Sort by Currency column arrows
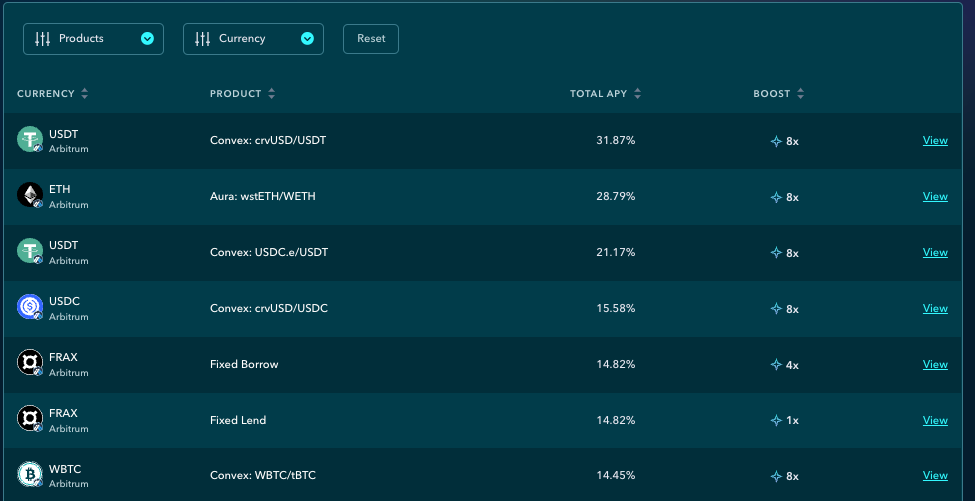The height and width of the screenshot is (501, 975). coord(85,94)
